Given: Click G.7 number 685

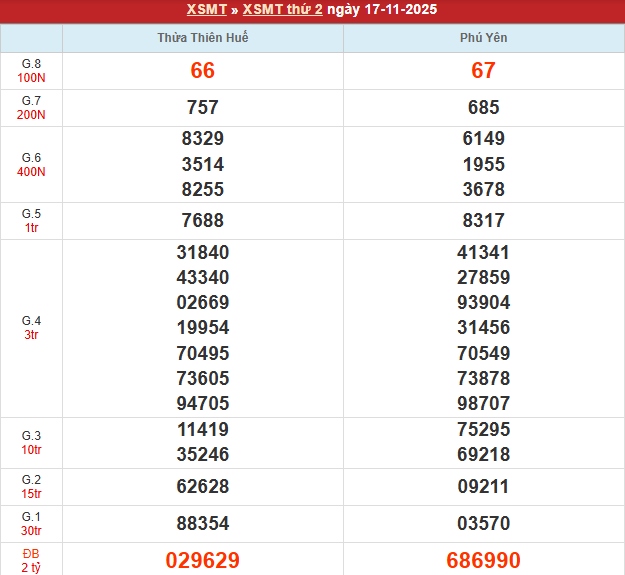Looking at the screenshot, I should 483,107.
